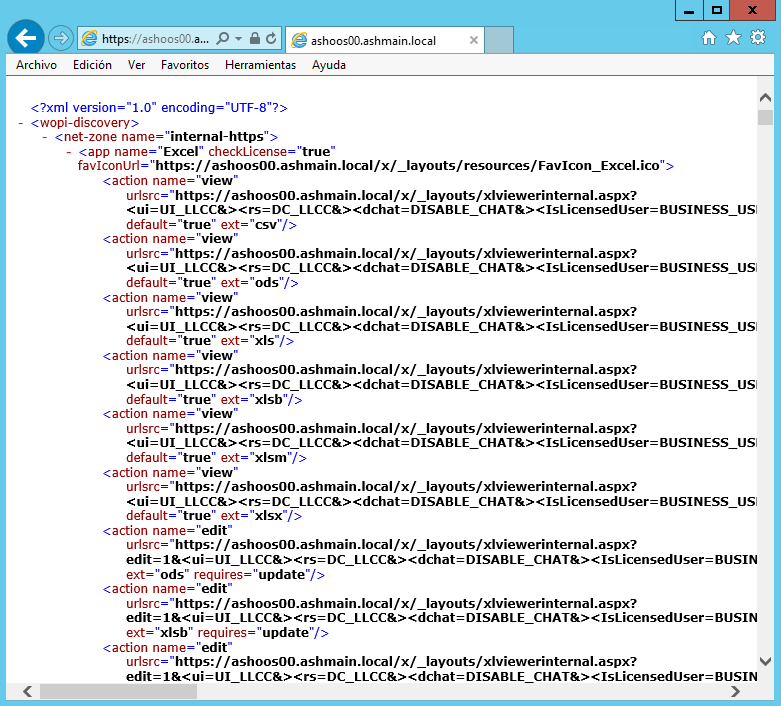
Task: Click the first action name="edit" line
Action: tap(167, 531)
